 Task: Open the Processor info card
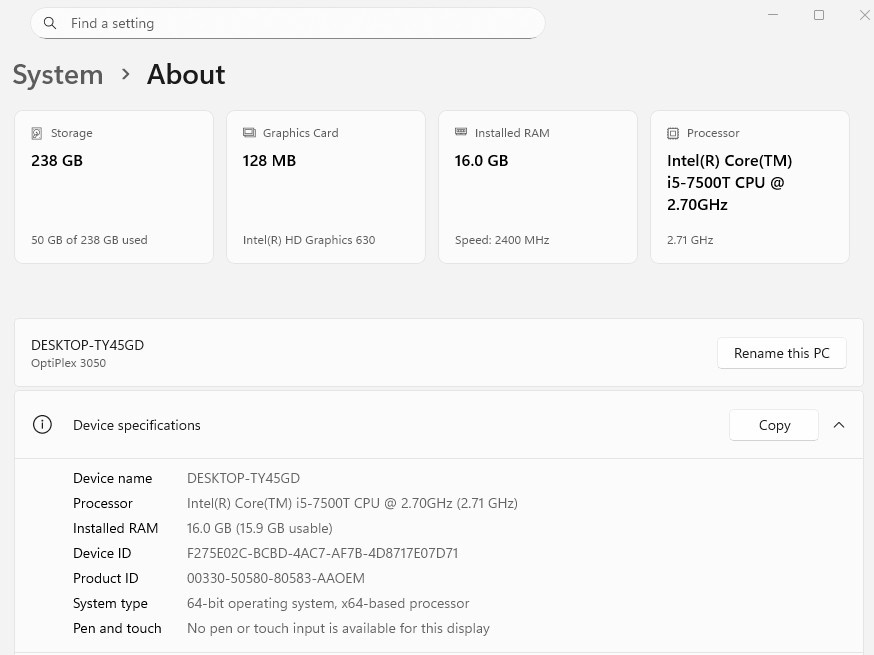750,187
